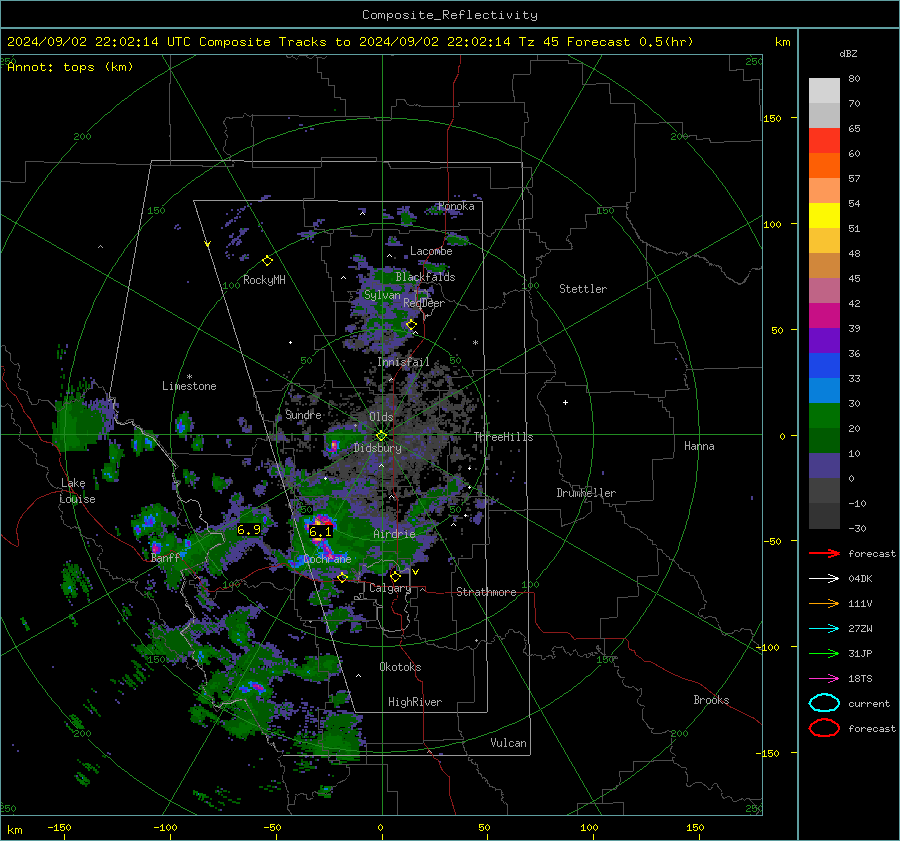Click the Brooks city label

(711, 700)
